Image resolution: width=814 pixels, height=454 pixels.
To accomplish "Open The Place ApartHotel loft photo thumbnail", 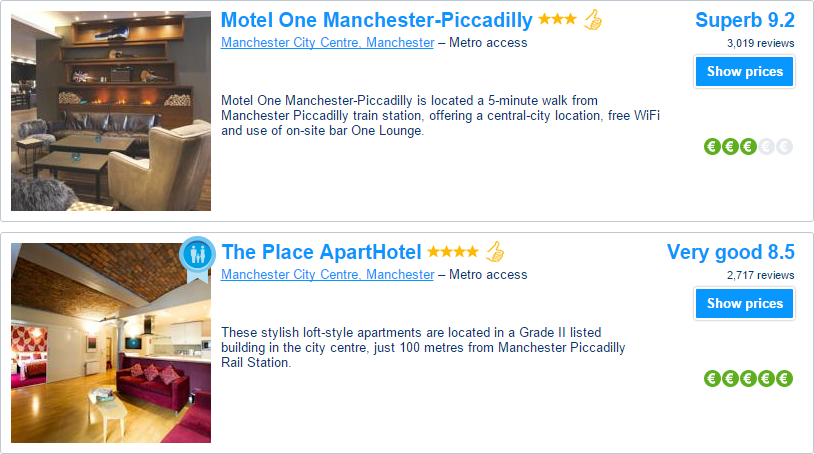I will (111, 343).
